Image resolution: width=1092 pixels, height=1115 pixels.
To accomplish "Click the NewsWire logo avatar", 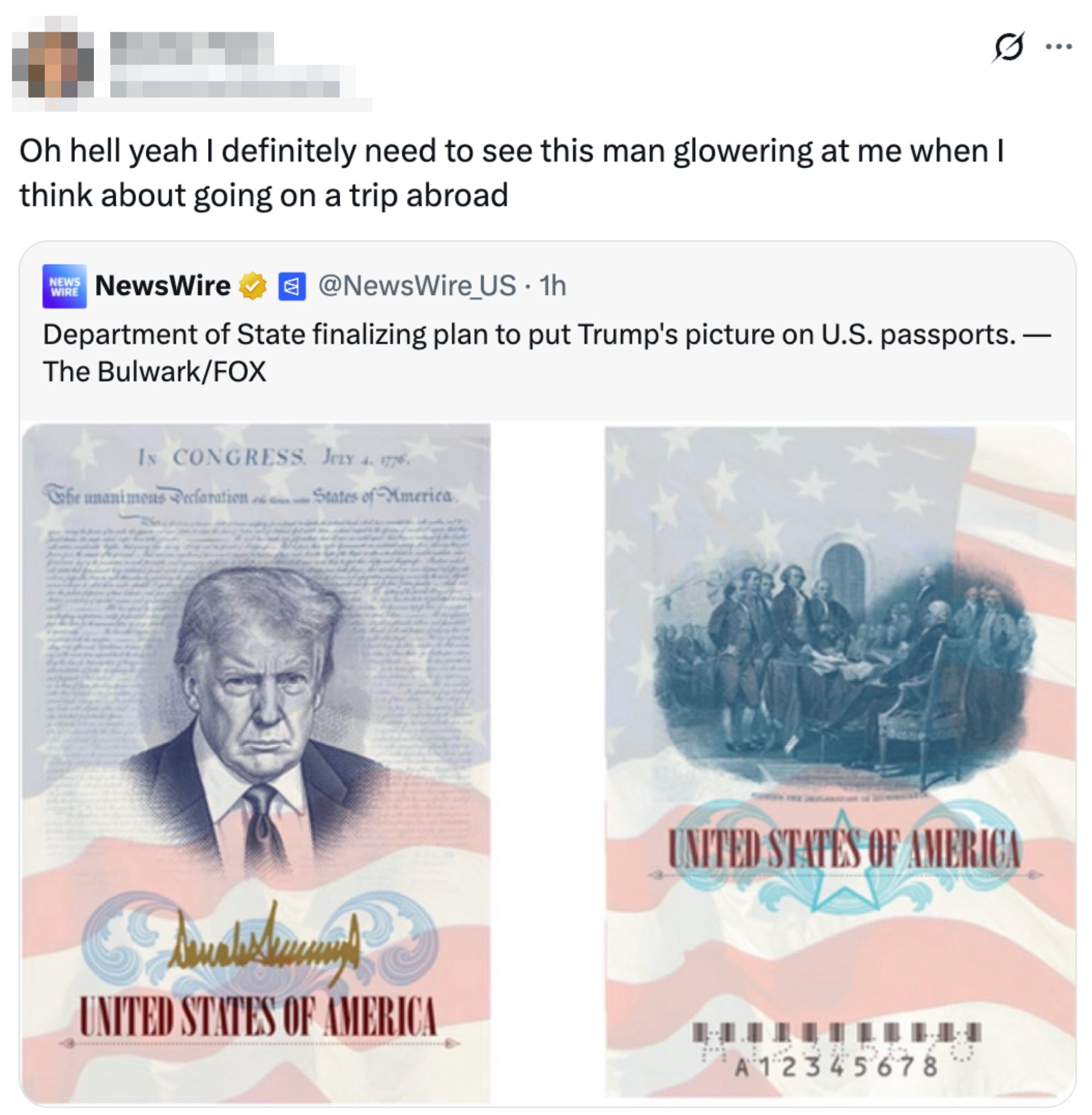I will (64, 286).
